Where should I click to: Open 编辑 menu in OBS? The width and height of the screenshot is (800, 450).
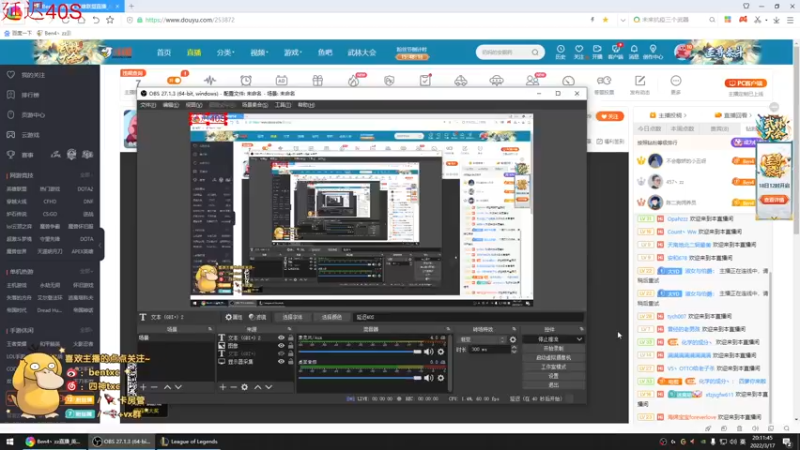click(170, 105)
